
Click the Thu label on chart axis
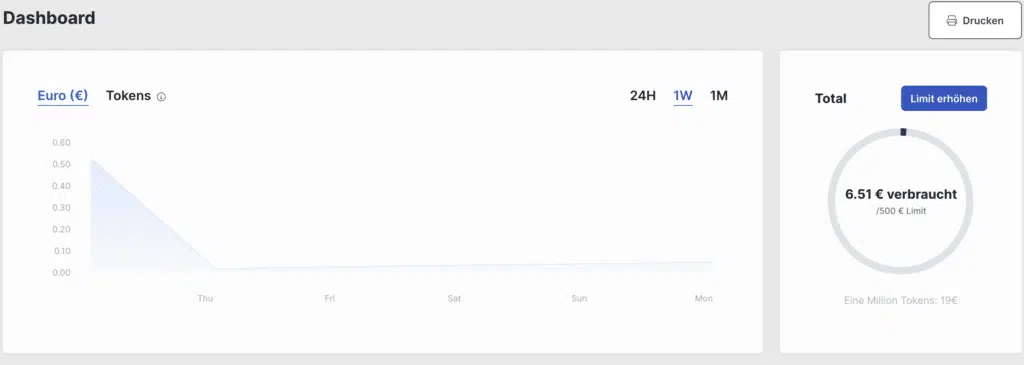(x=205, y=298)
